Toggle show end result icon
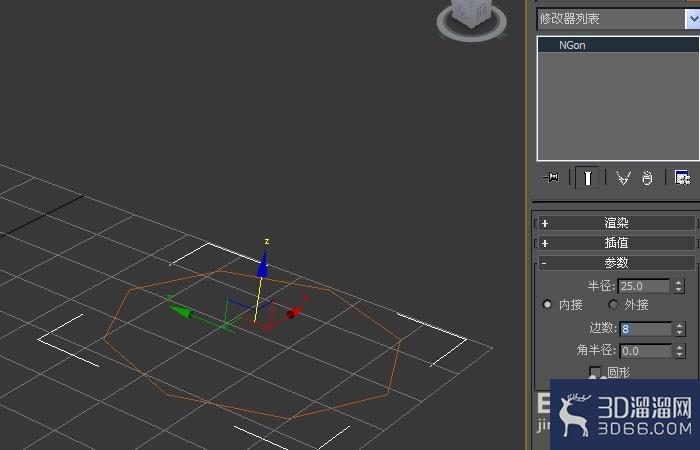The height and width of the screenshot is (450, 700). [x=587, y=178]
